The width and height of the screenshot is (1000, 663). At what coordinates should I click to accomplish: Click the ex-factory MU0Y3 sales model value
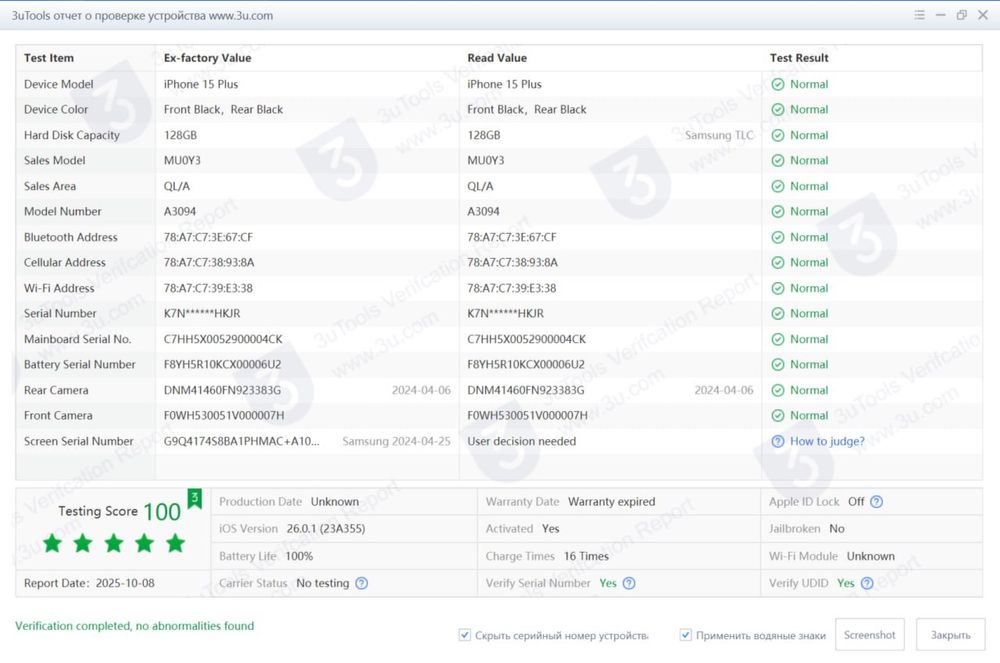coord(182,161)
